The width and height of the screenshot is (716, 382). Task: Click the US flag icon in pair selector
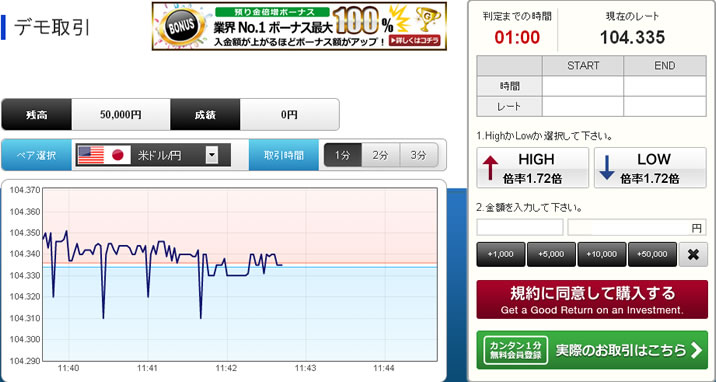[x=91, y=155]
